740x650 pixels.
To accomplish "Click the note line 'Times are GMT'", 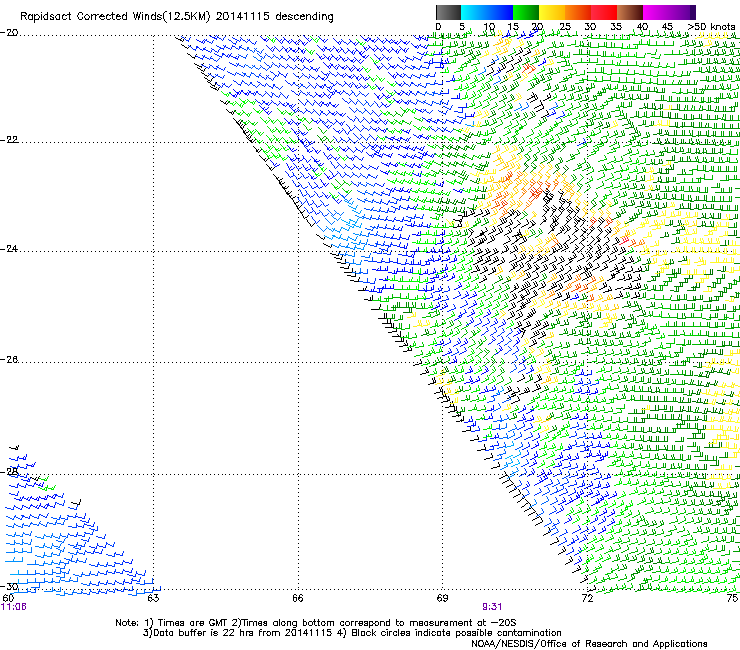I will tap(193, 623).
